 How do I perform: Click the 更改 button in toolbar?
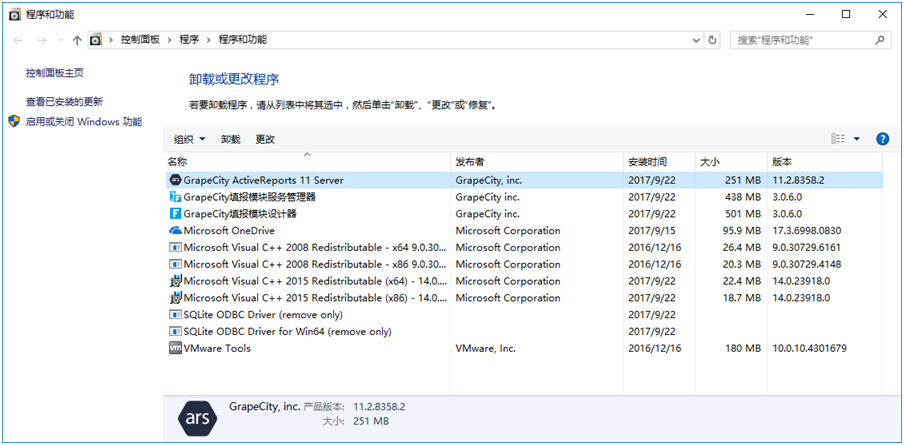[x=264, y=139]
